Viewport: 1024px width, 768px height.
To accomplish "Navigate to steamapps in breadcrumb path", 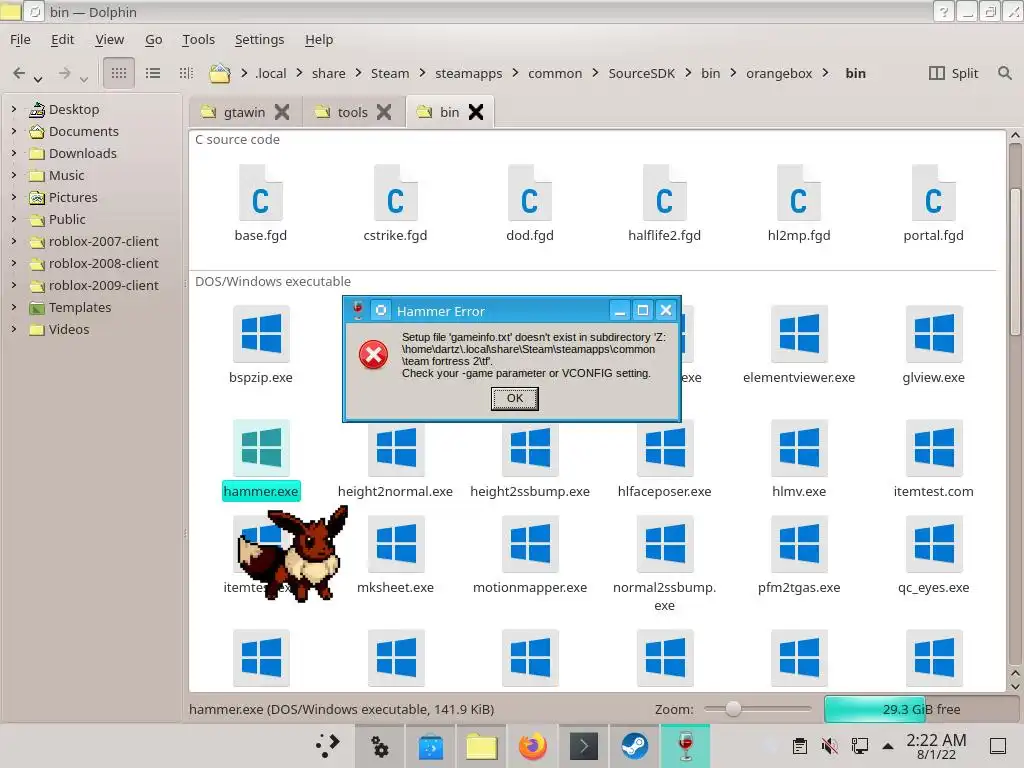I will coord(468,73).
